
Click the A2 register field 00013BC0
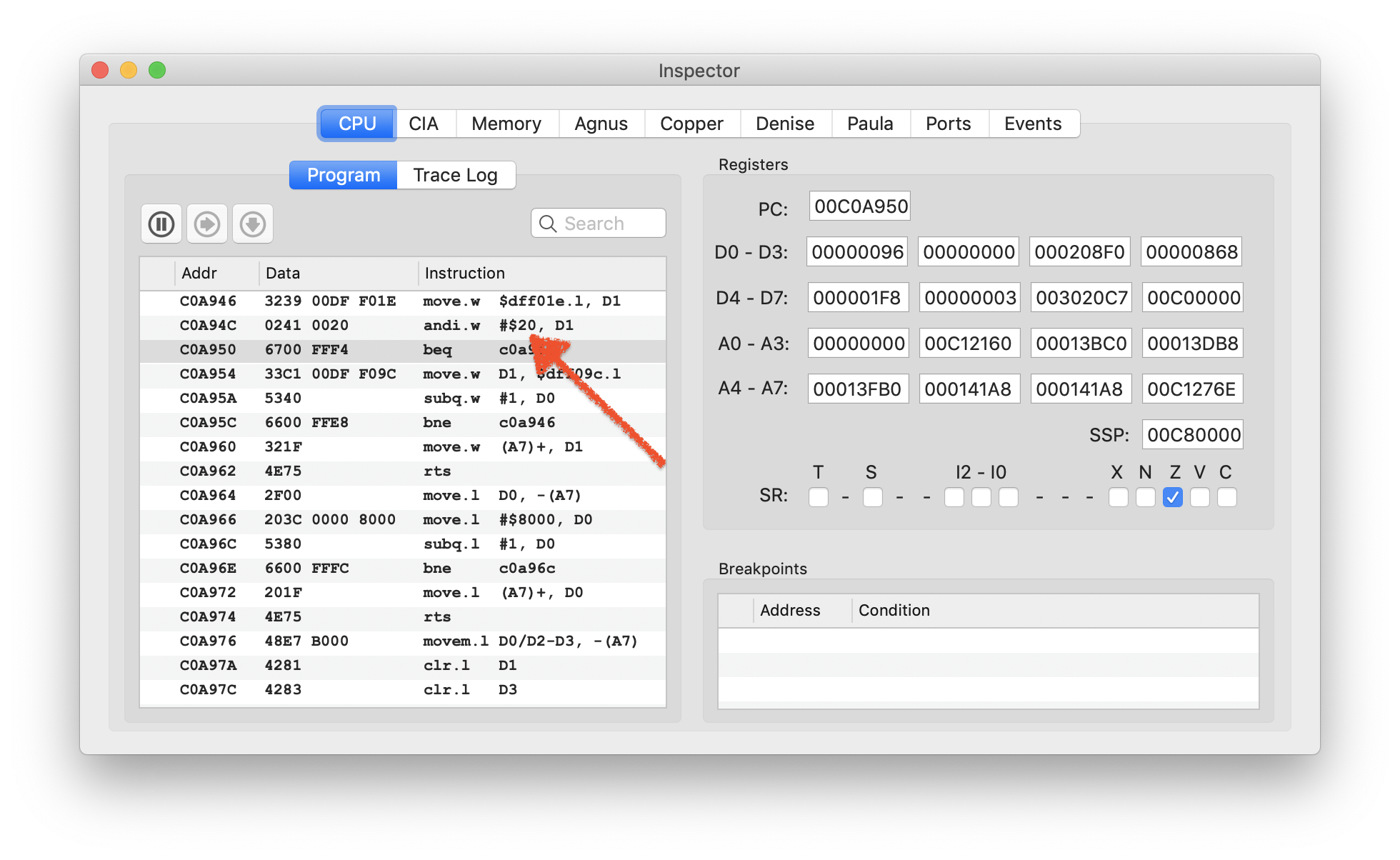click(1080, 343)
